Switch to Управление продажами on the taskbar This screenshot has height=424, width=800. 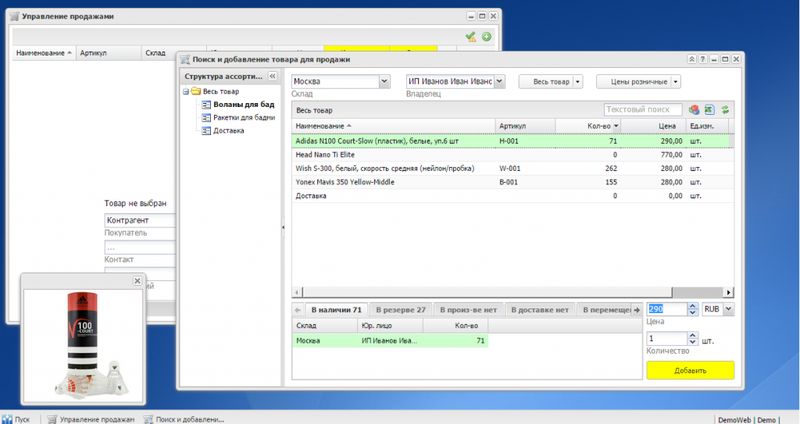(x=91, y=419)
